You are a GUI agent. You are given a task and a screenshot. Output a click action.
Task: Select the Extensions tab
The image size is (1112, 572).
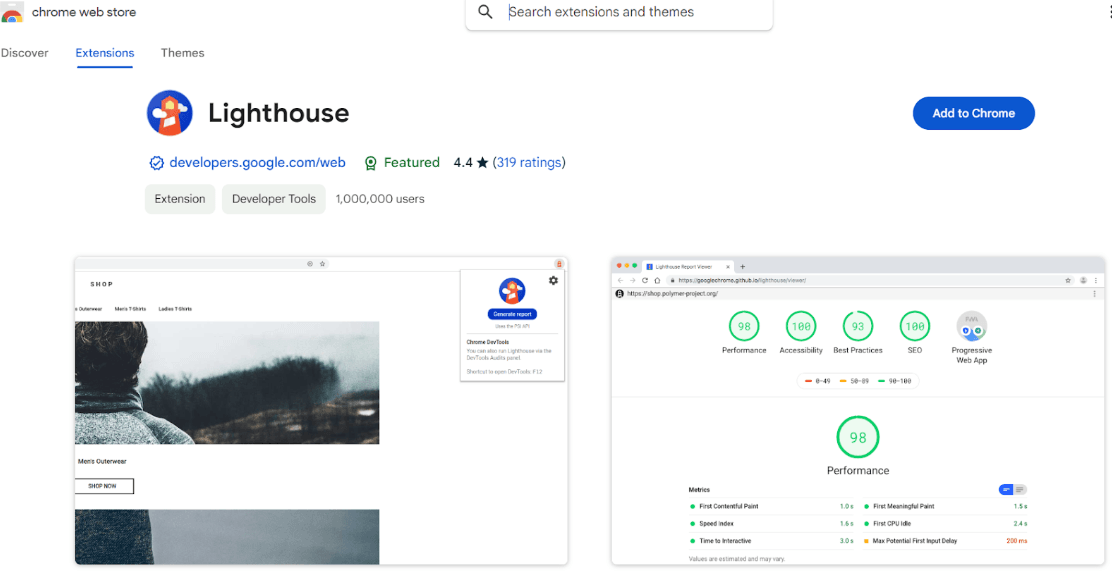105,53
